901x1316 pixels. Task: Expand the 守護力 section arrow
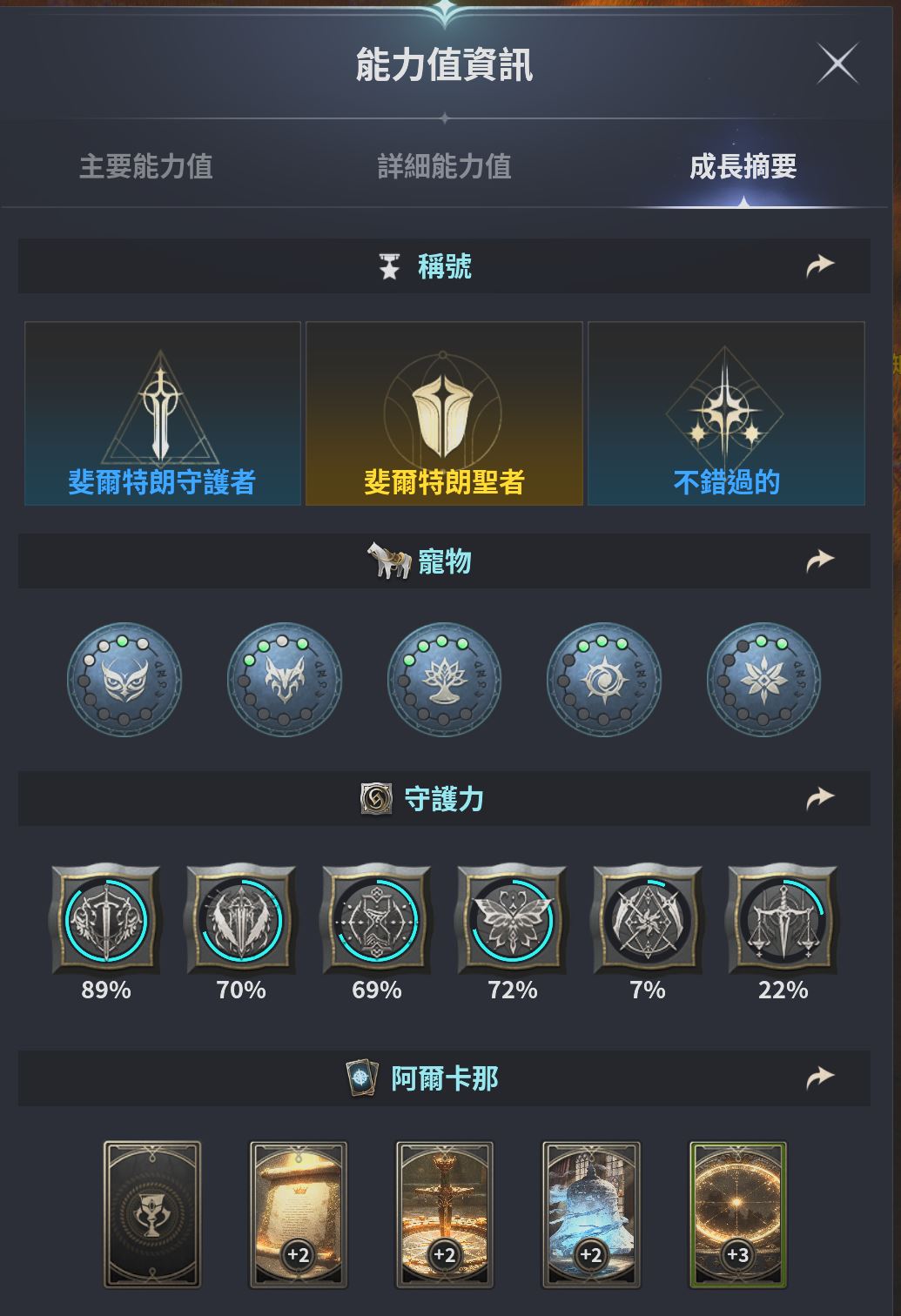(820, 798)
